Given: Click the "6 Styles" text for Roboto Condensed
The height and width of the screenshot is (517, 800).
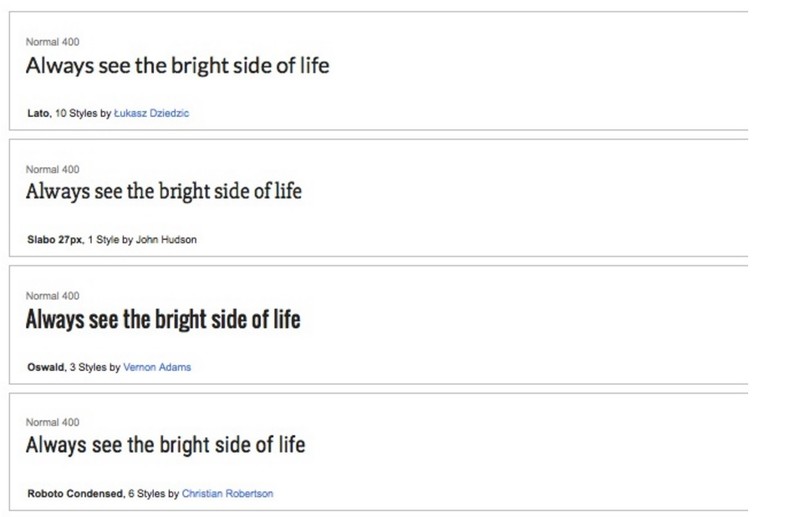Looking at the screenshot, I should point(147,494).
